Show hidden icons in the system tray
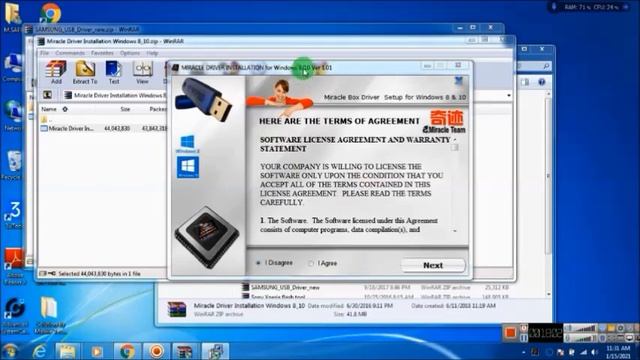 coord(524,352)
